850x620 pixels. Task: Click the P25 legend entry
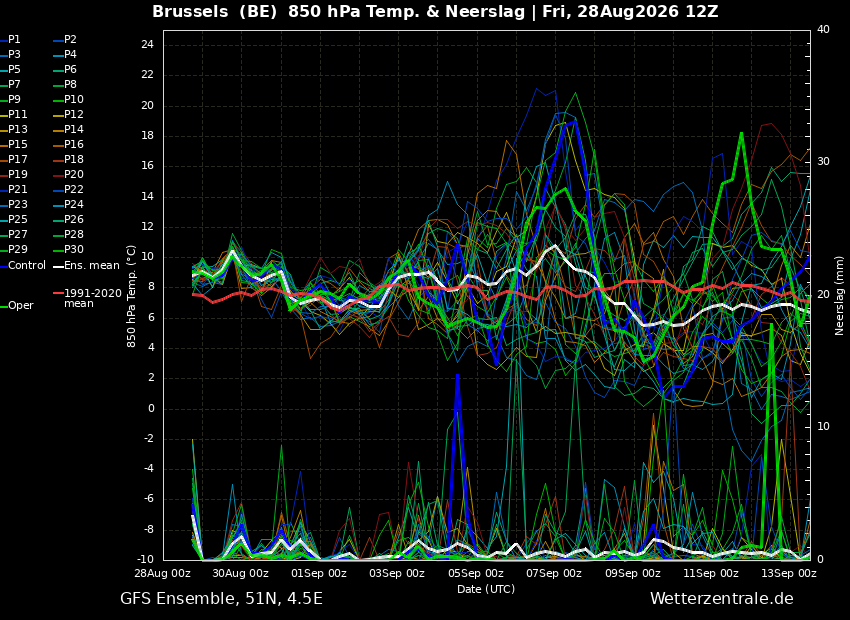(x=14, y=219)
